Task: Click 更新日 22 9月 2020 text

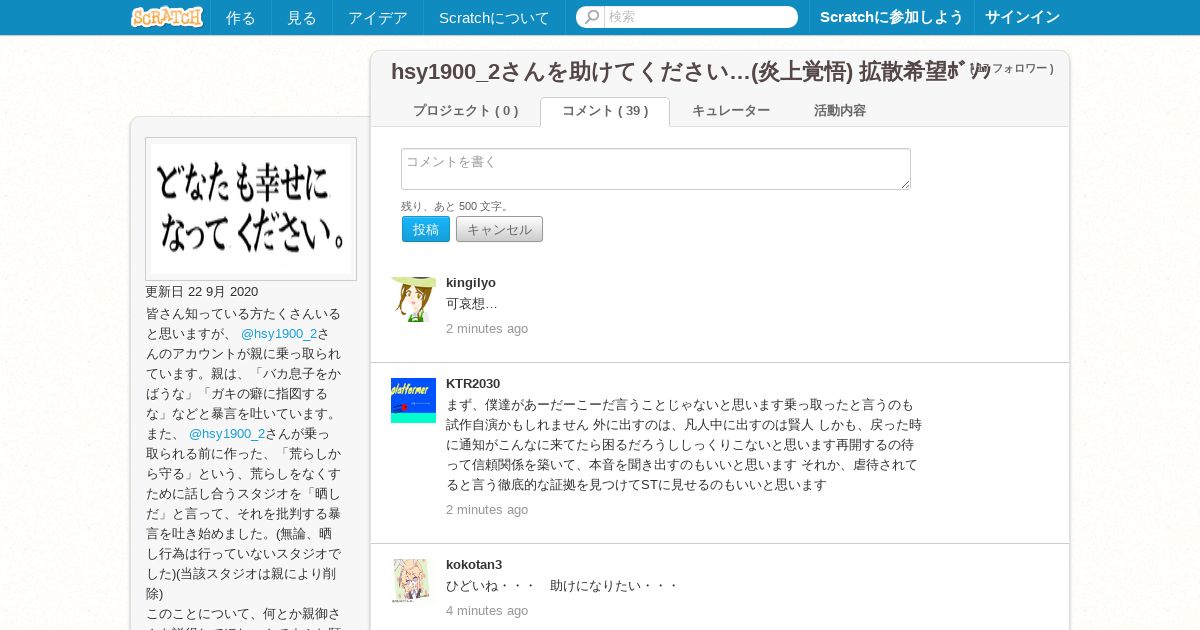Action: [x=201, y=292]
